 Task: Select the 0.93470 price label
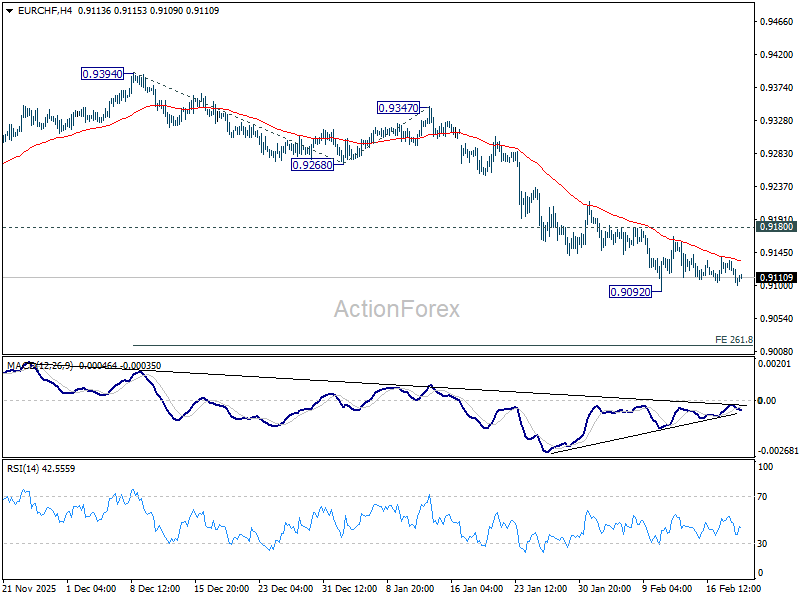click(398, 108)
